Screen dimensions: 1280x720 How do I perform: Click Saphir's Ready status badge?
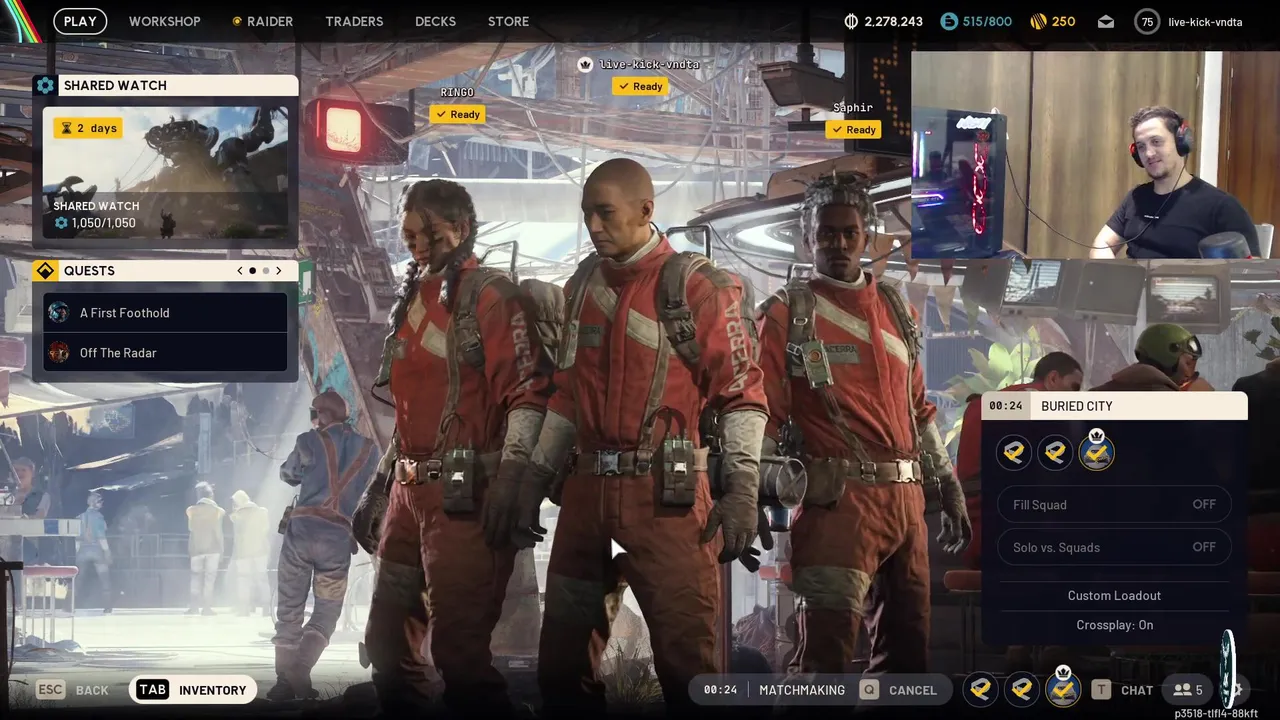[x=853, y=129]
